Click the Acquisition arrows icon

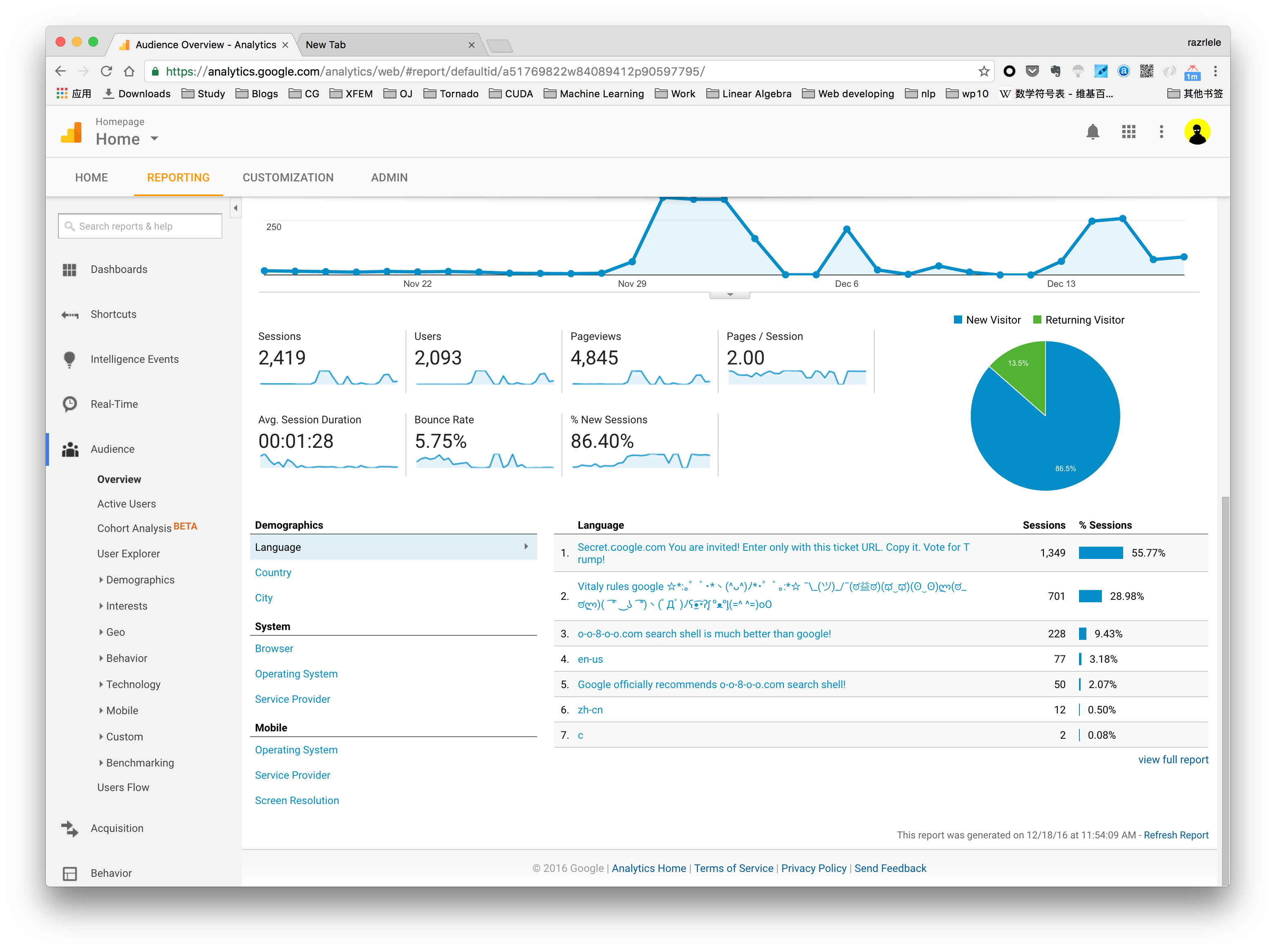[70, 829]
